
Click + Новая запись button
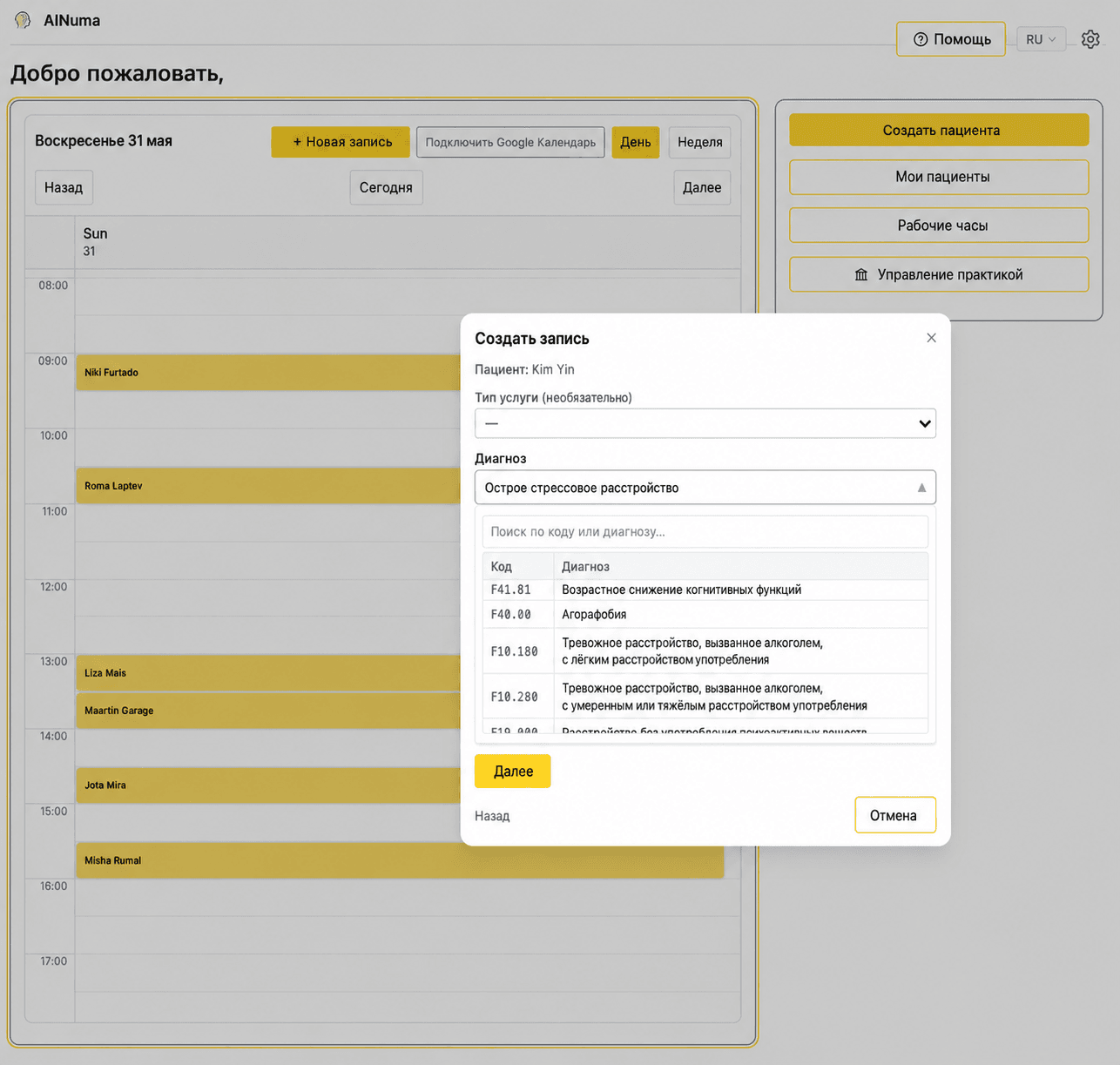tap(341, 142)
